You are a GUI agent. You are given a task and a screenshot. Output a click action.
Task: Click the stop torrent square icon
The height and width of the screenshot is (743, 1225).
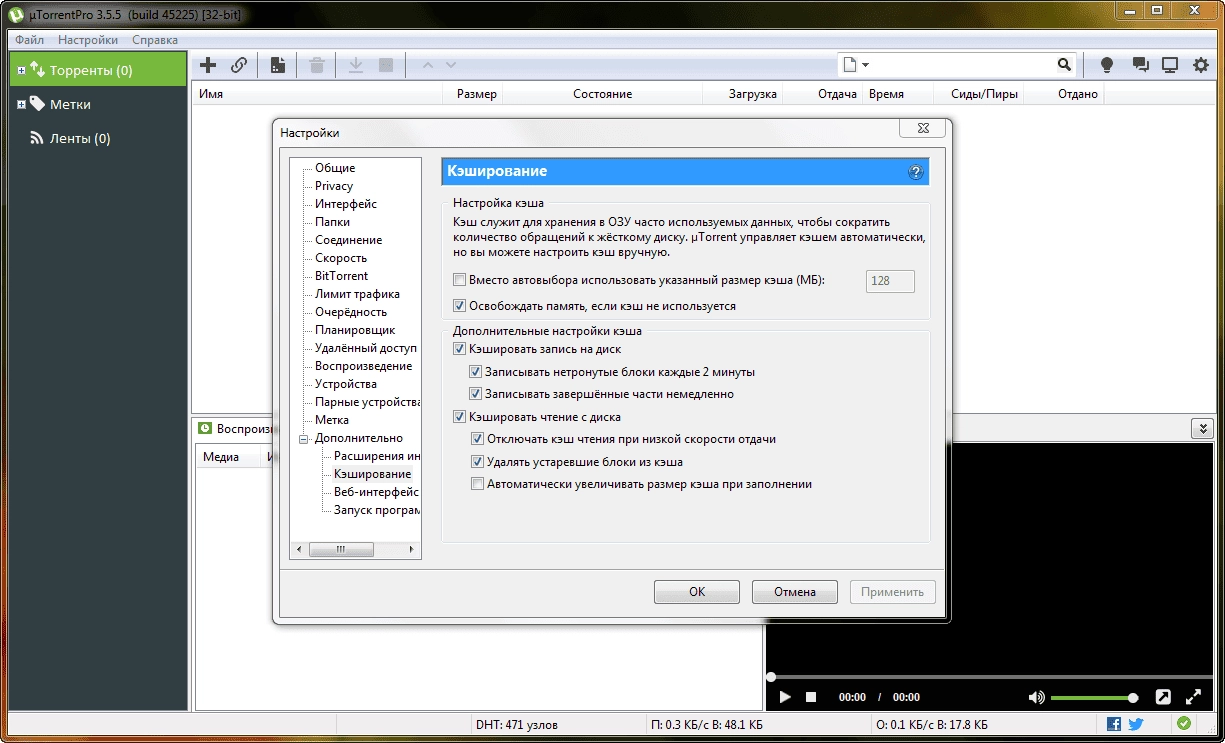[386, 65]
